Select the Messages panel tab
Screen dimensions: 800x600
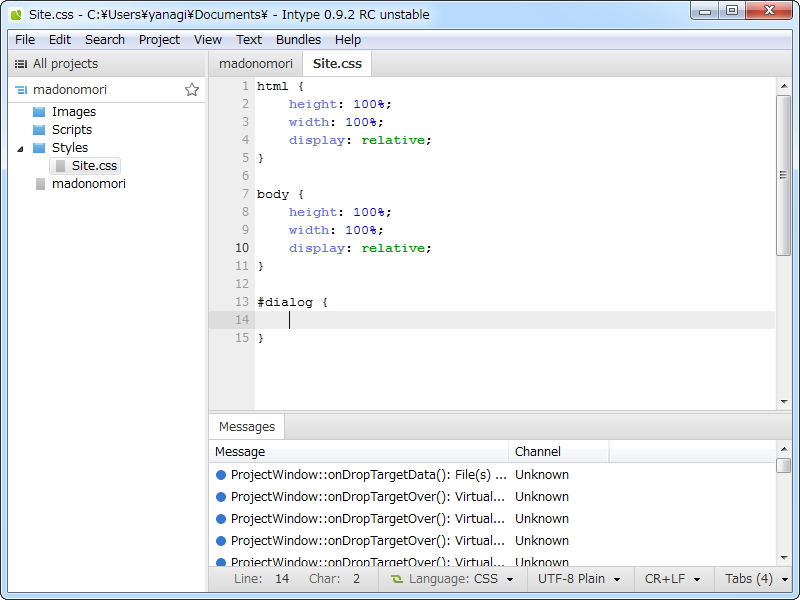pyautogui.click(x=247, y=427)
